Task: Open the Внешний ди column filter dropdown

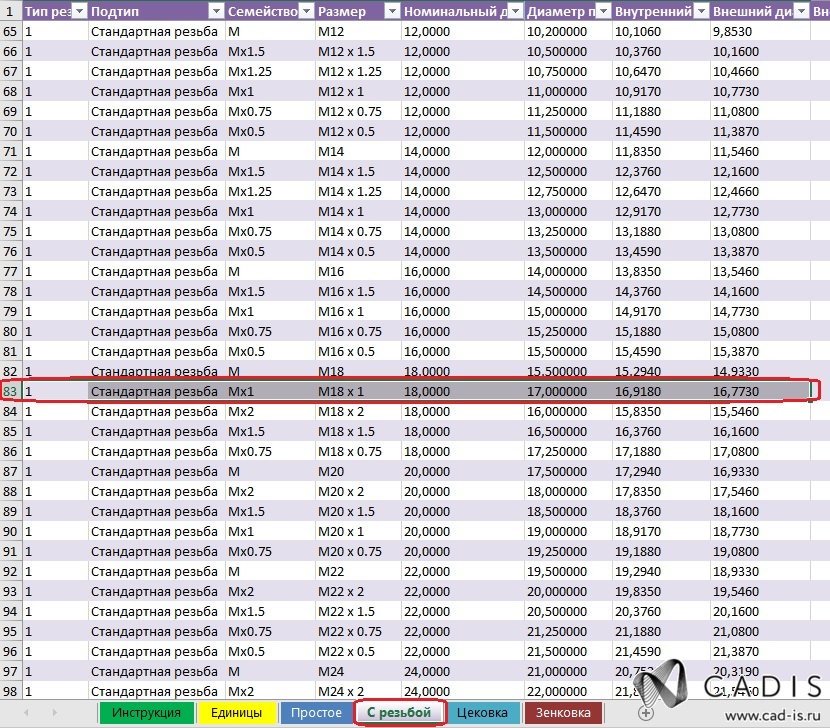Action: [x=801, y=11]
